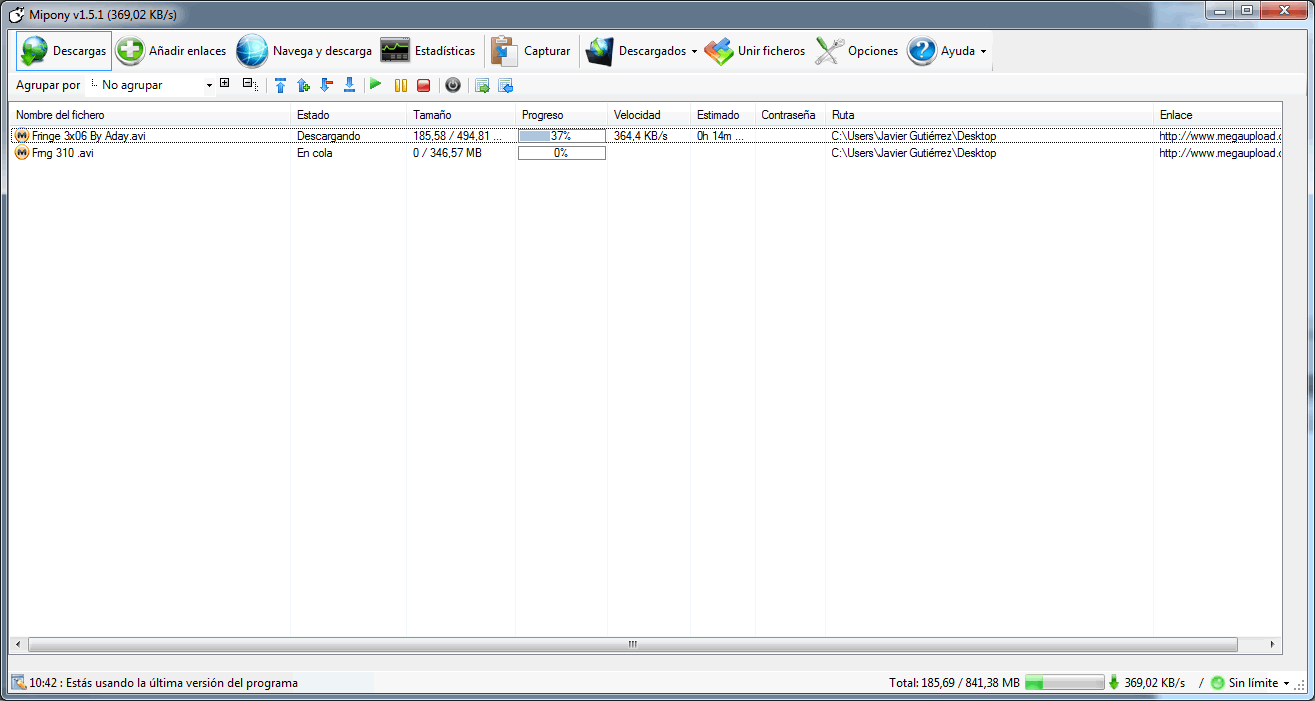1315x701 pixels.
Task: Move selected download to bottom of queue
Action: [x=349, y=85]
